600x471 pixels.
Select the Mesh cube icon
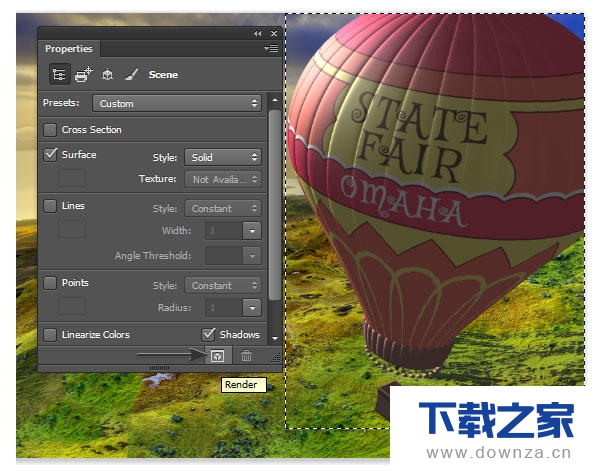click(x=108, y=74)
